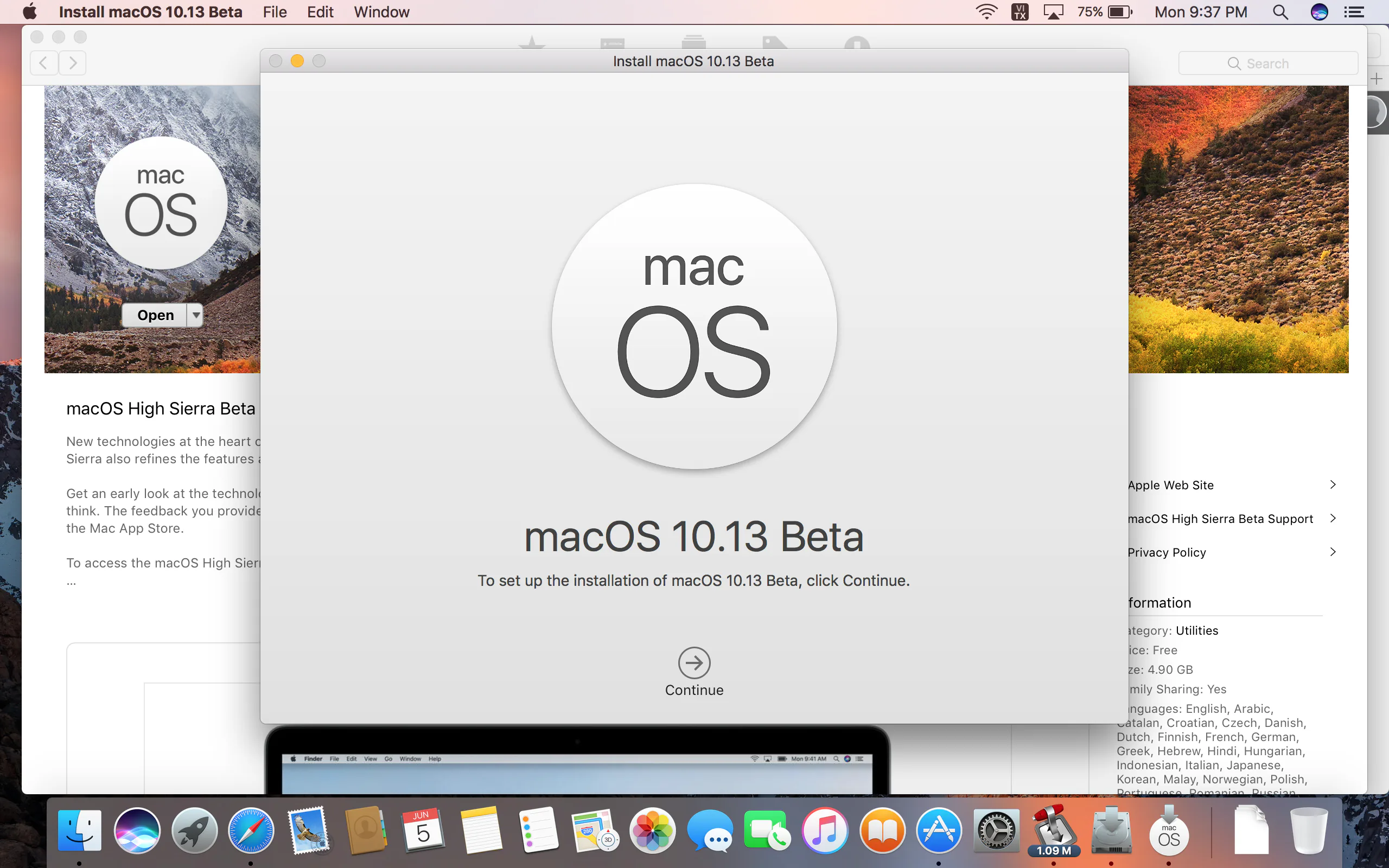Open System Preferences gear in Dock

996,830
